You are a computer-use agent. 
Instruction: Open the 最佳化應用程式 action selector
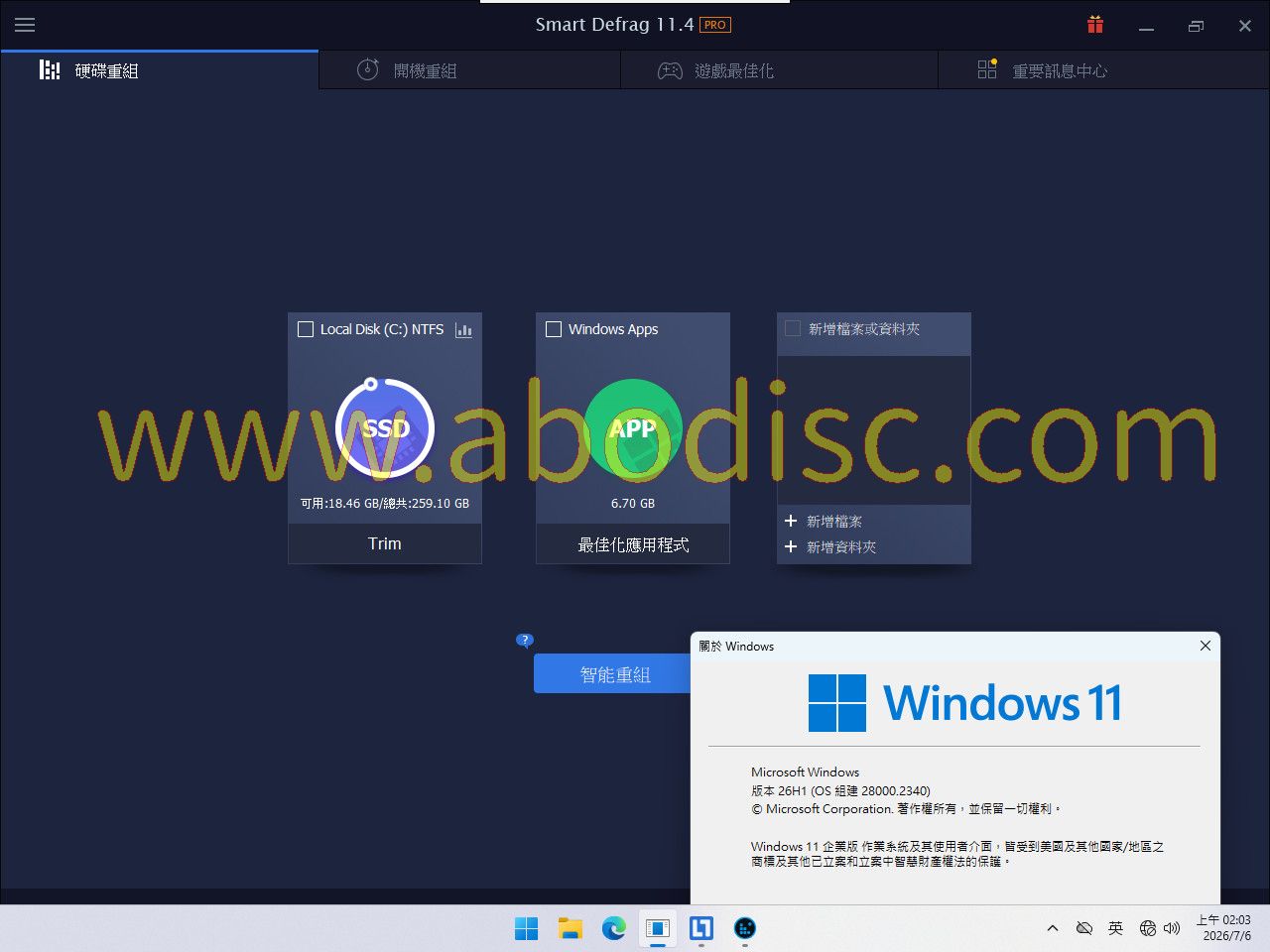633,543
